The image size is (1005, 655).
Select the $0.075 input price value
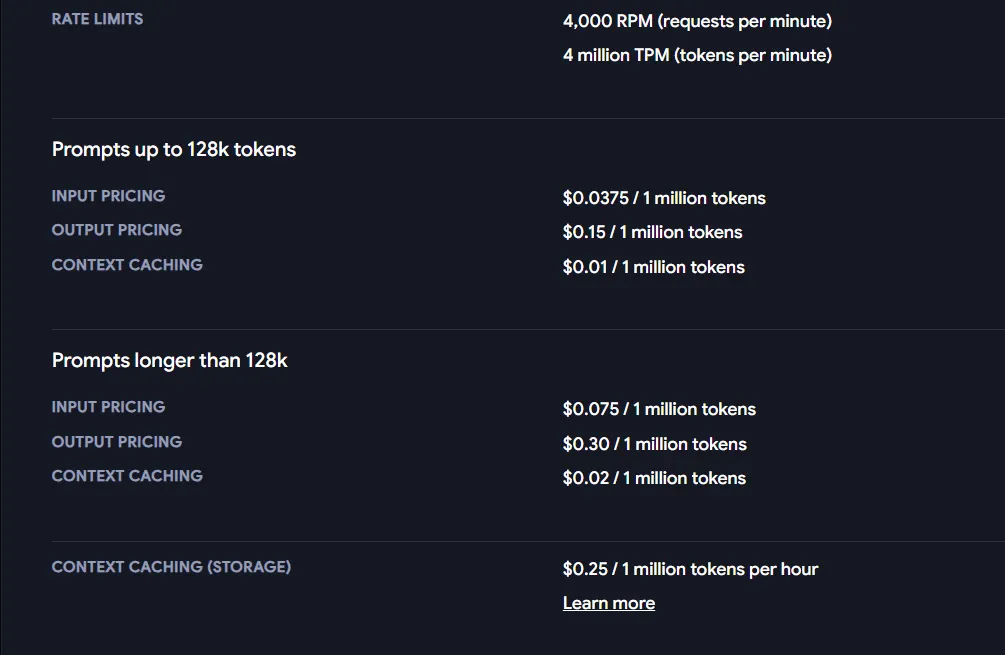(x=660, y=409)
